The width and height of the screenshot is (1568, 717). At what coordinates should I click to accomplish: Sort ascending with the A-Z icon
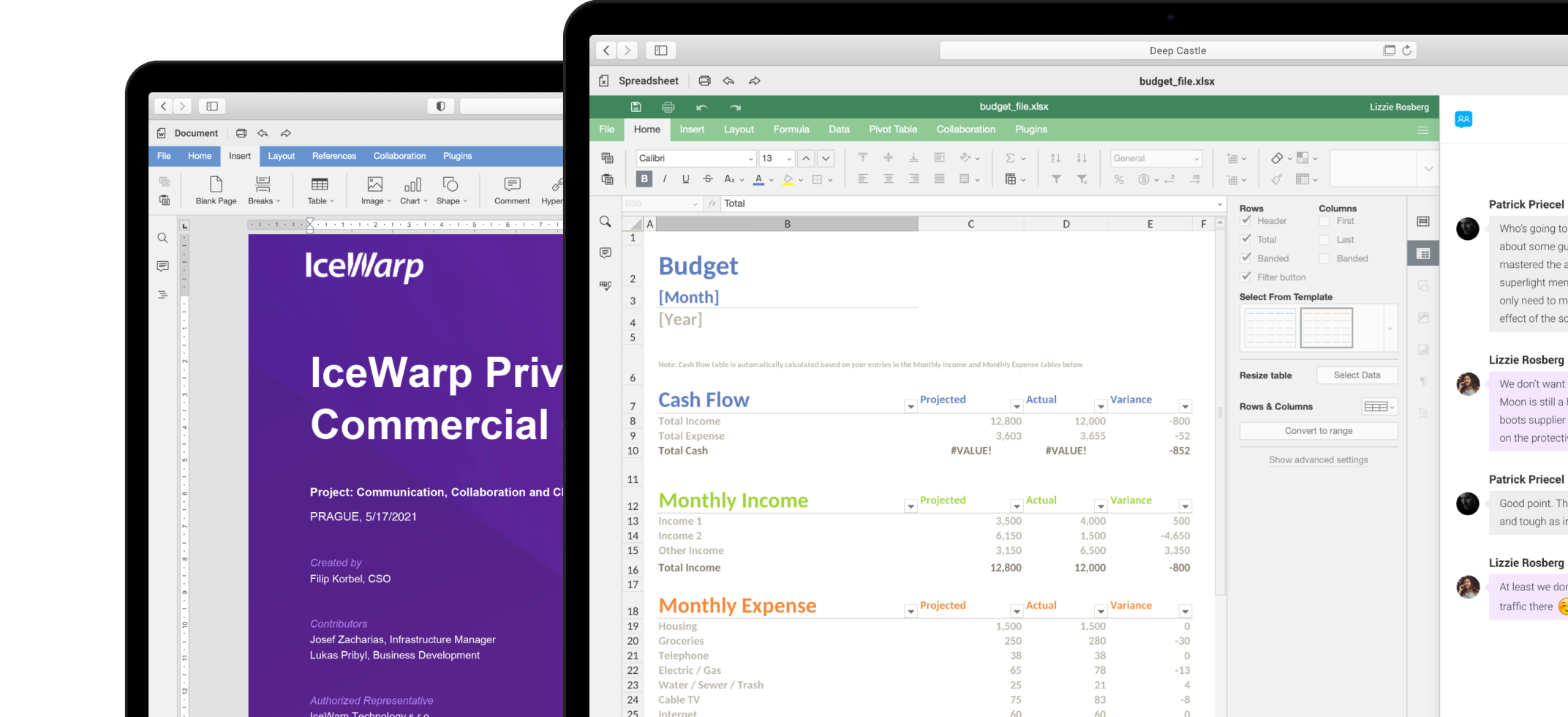coord(1055,158)
